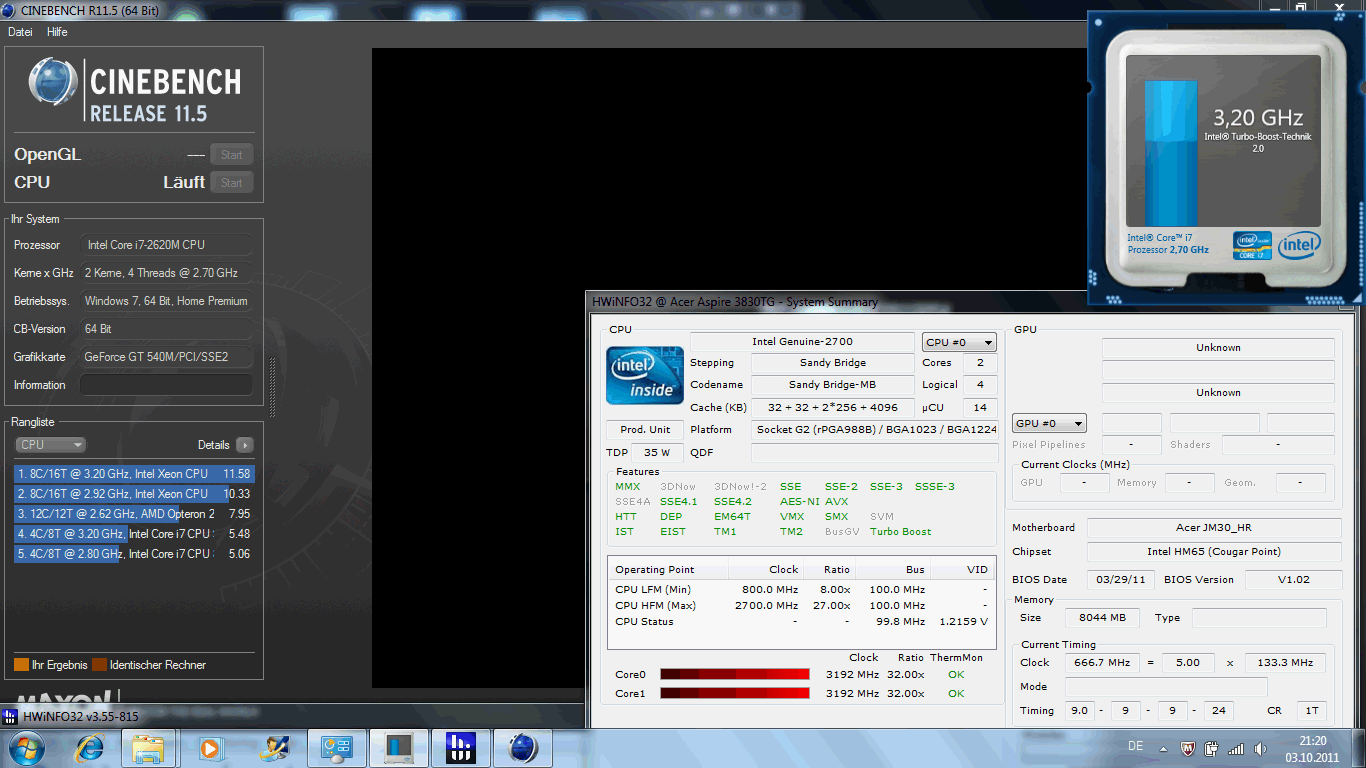
Task: Open the Datei menu in Cinebench
Action: pyautogui.click(x=20, y=32)
